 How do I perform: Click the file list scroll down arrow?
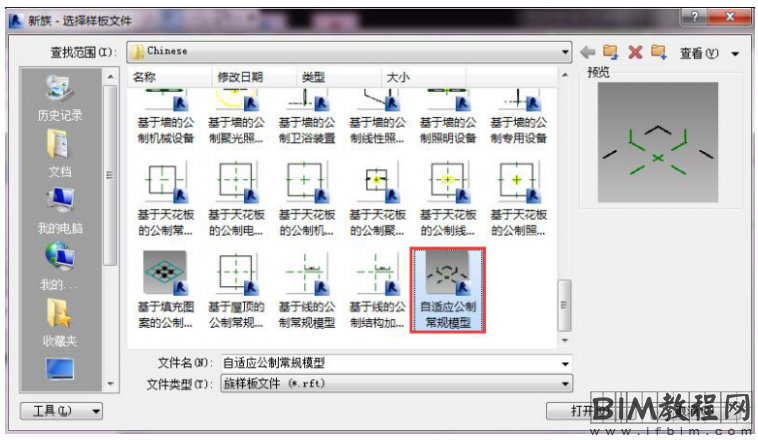point(564,340)
